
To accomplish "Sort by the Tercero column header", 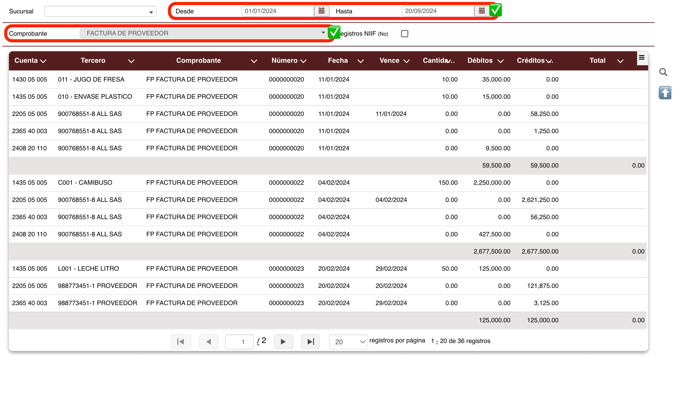I will (x=93, y=61).
